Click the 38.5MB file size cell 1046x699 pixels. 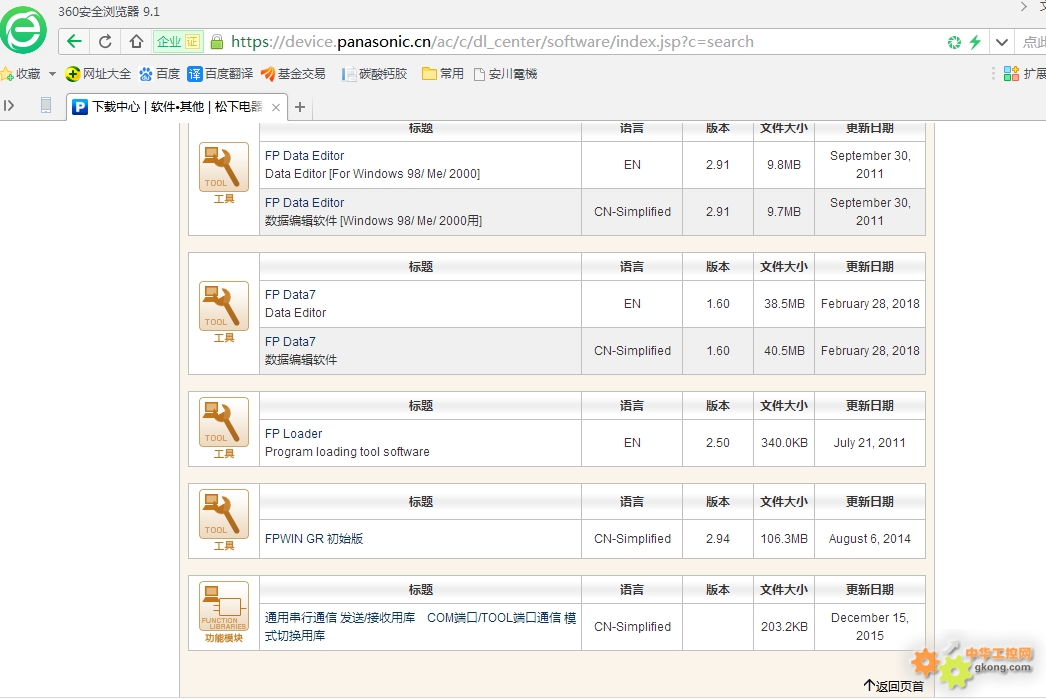(784, 303)
